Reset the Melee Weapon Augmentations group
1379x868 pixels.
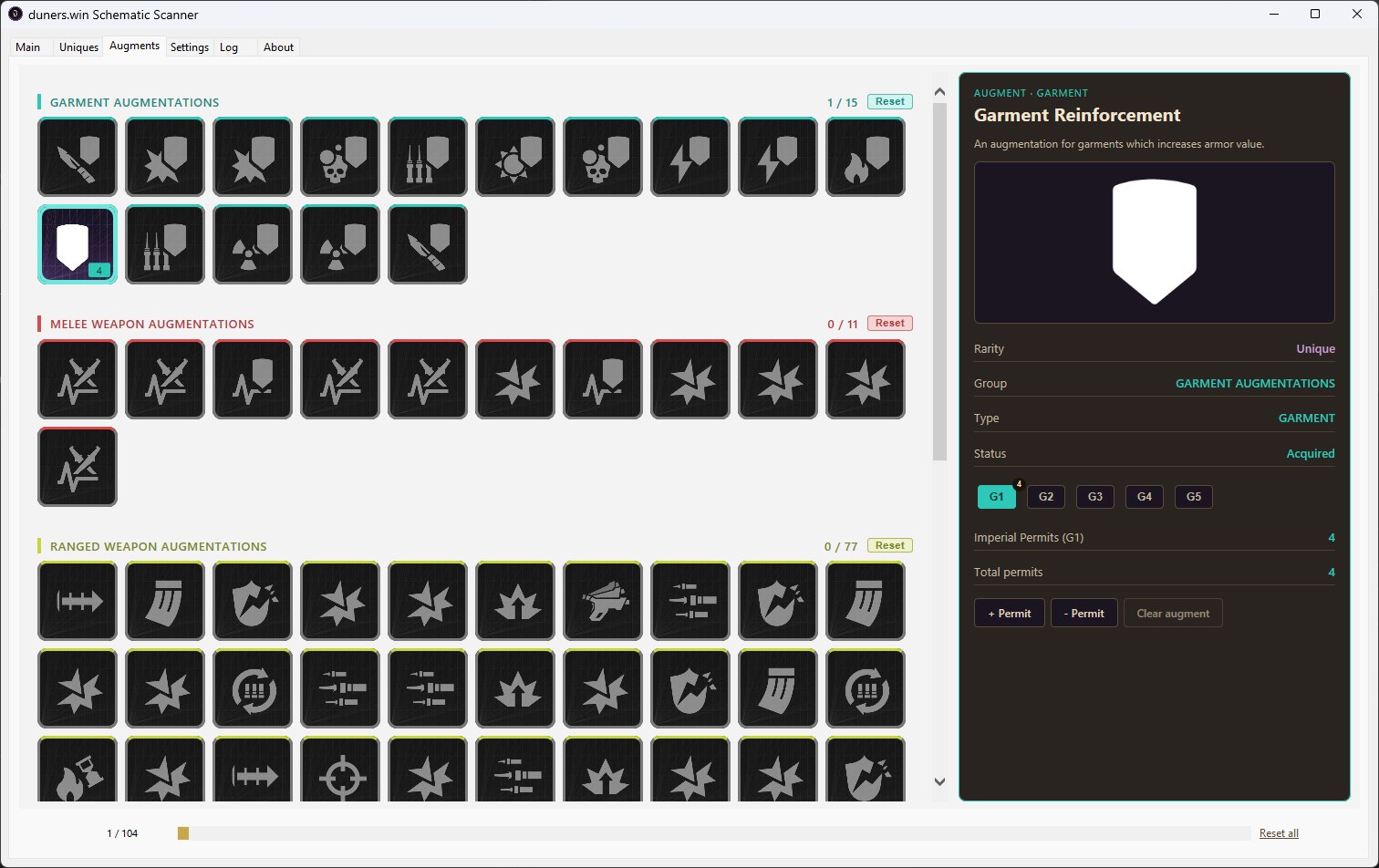890,324
